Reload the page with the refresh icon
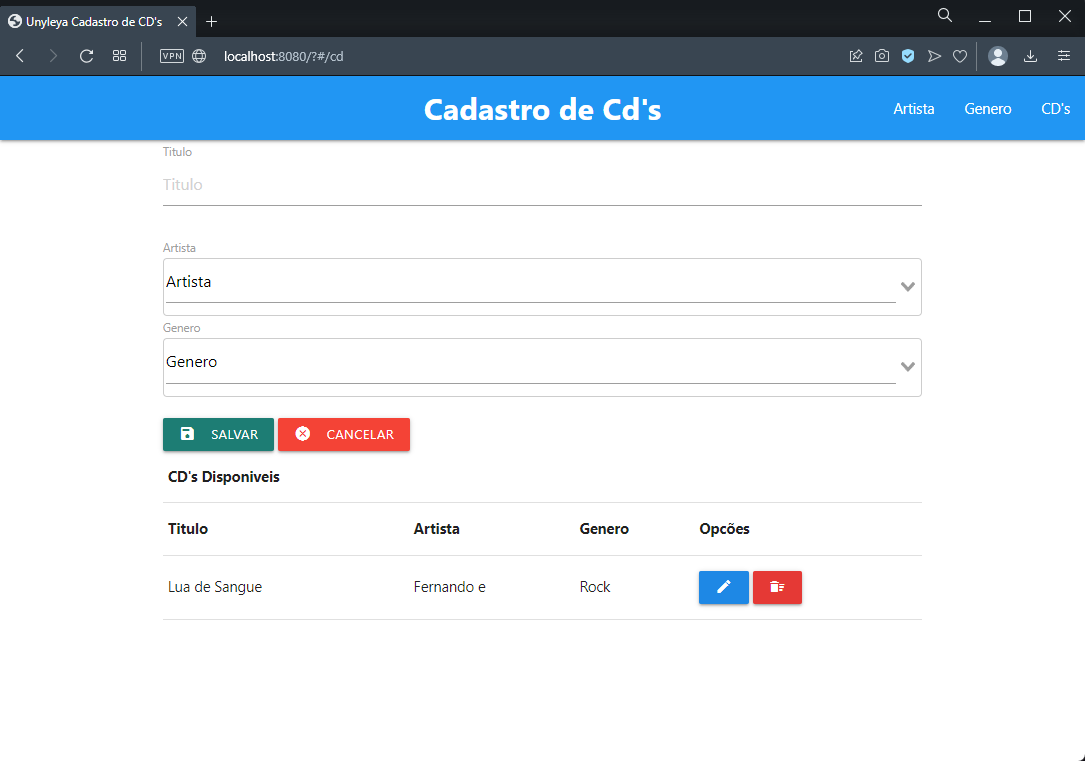The width and height of the screenshot is (1085, 761). click(85, 56)
